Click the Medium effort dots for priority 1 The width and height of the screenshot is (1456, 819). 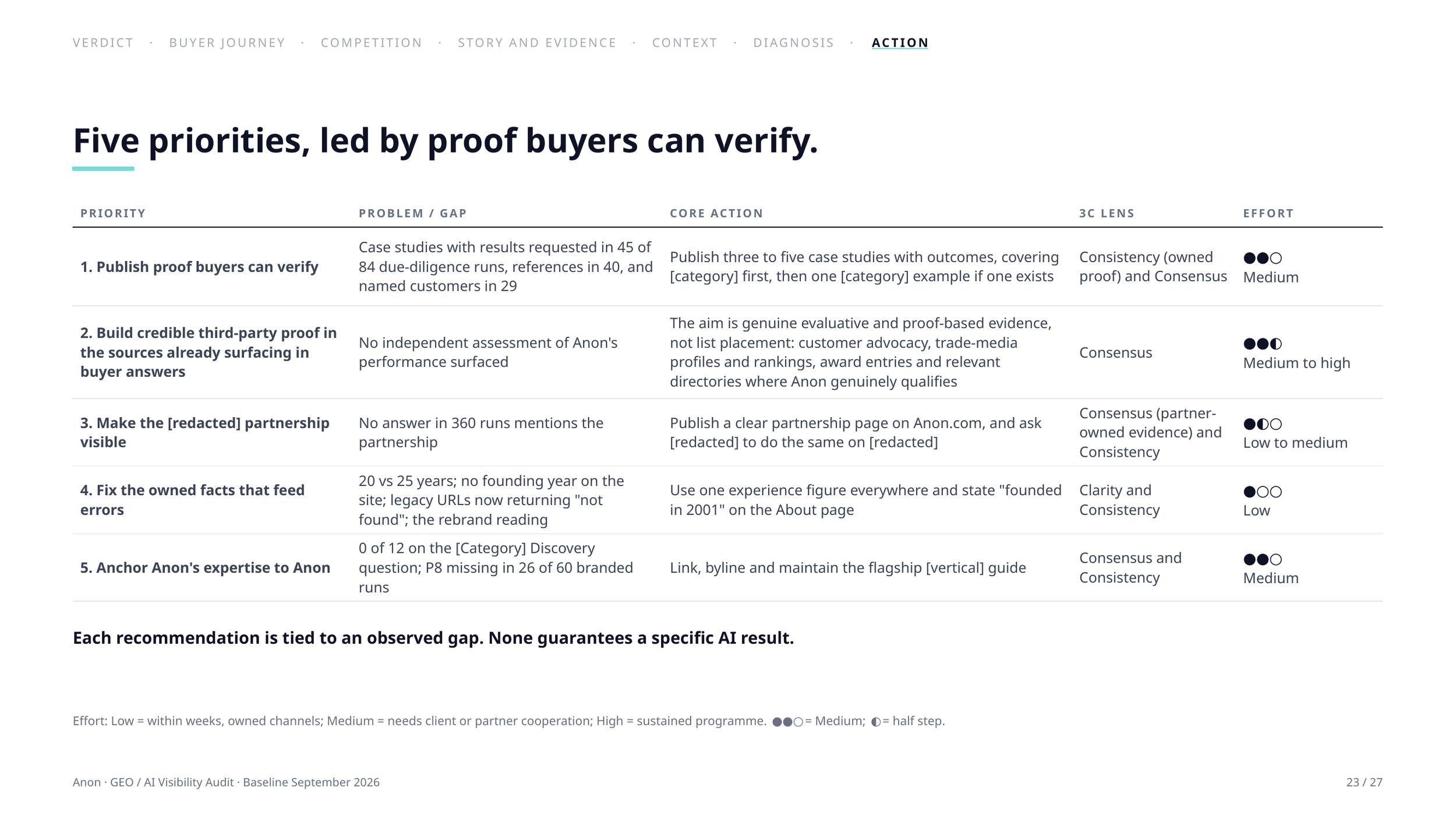pos(1262,258)
